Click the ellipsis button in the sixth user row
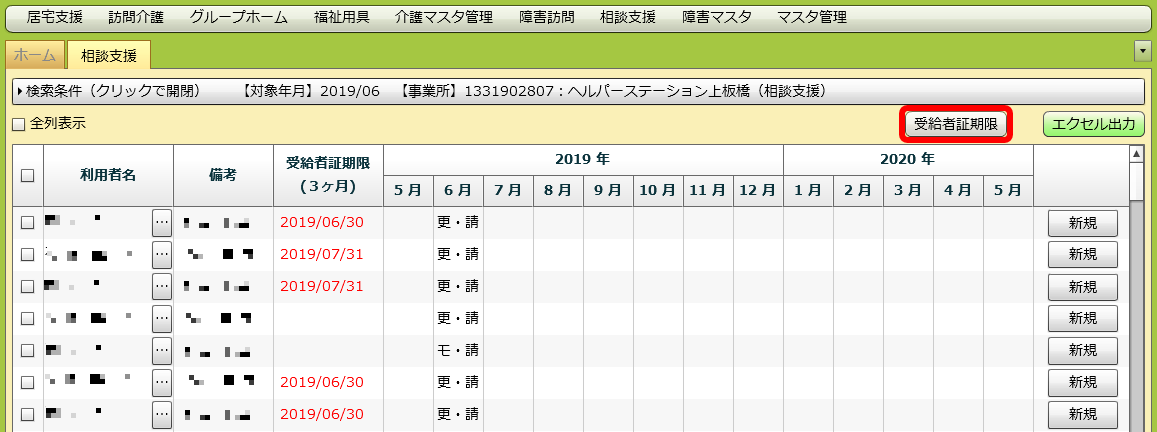The image size is (1157, 432). point(162,383)
